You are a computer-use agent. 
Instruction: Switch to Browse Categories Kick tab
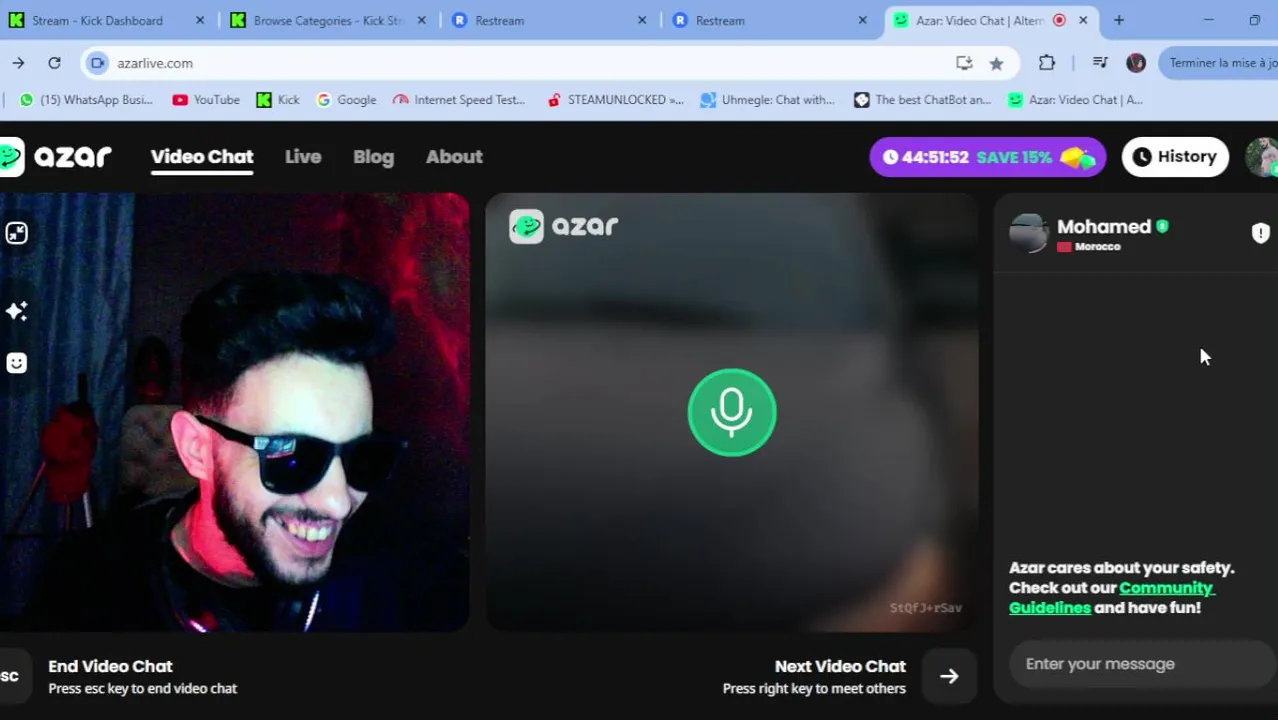pyautogui.click(x=328, y=20)
